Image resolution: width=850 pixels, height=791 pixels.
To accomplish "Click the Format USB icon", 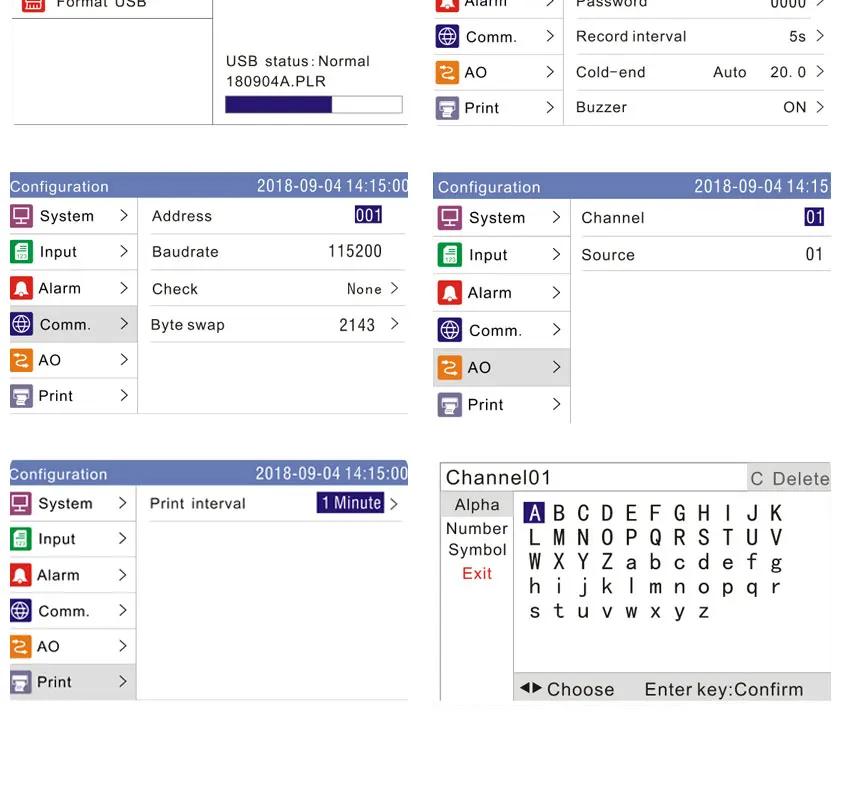I will click(x=33, y=4).
